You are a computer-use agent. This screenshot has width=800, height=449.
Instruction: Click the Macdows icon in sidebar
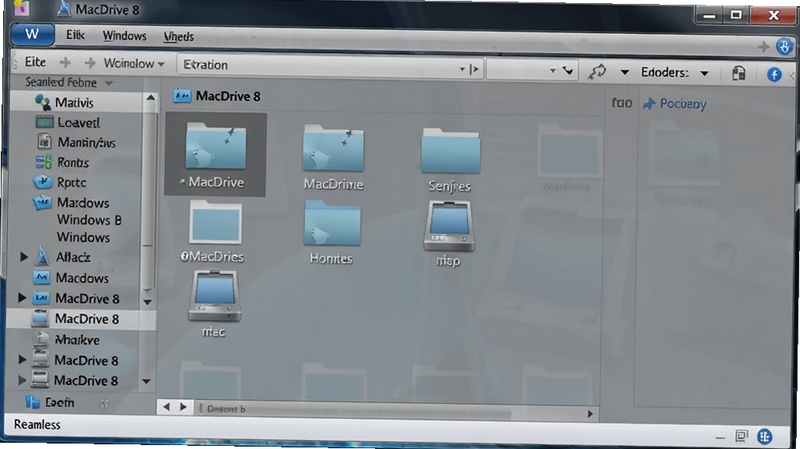tap(41, 278)
